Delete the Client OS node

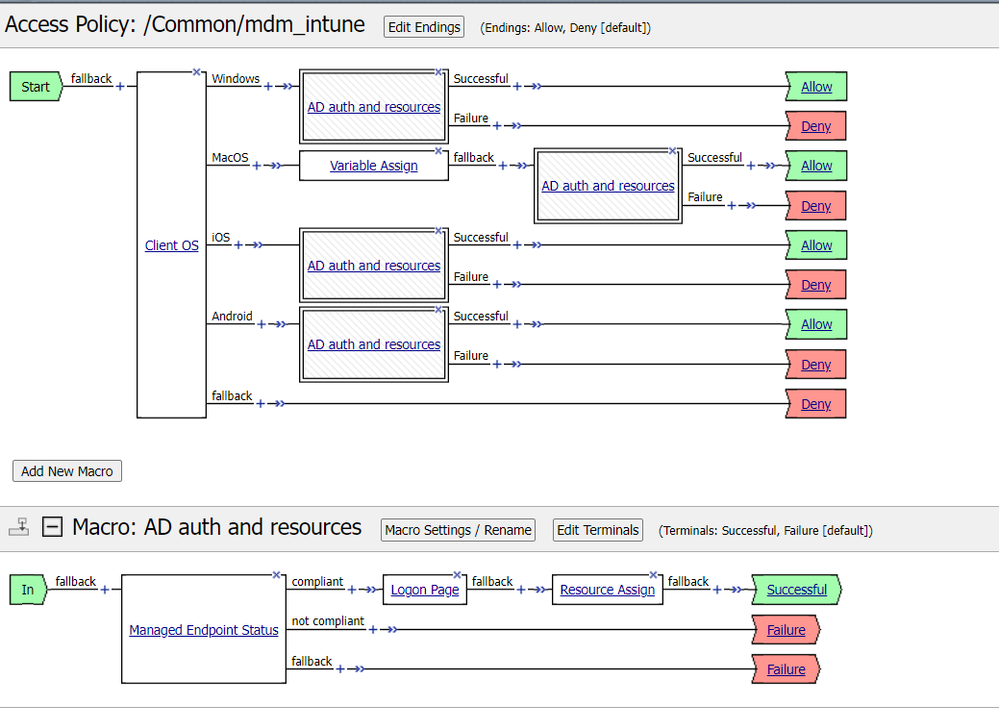pos(197,72)
